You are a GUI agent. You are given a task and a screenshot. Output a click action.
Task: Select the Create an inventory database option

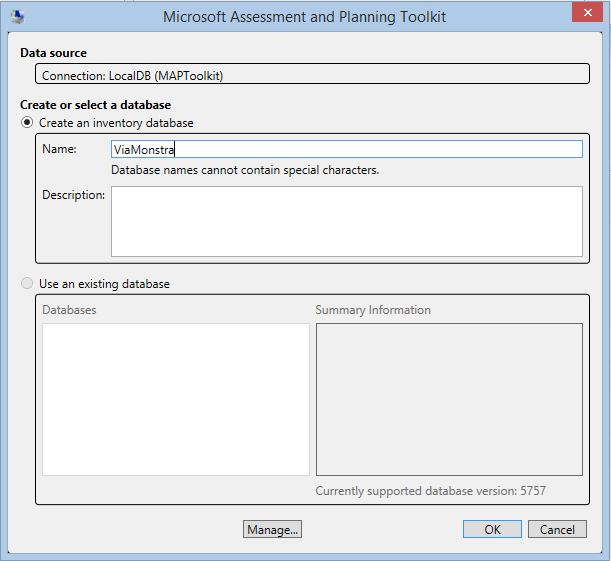coord(27,123)
